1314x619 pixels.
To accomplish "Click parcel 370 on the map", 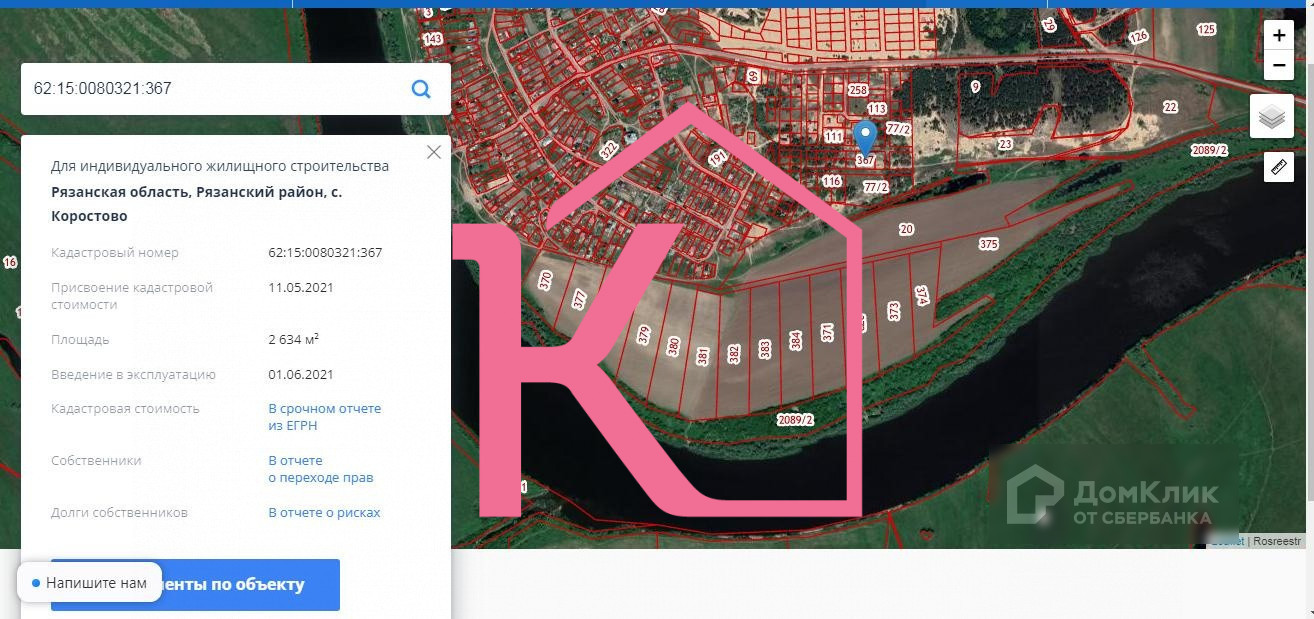I will click(x=545, y=281).
